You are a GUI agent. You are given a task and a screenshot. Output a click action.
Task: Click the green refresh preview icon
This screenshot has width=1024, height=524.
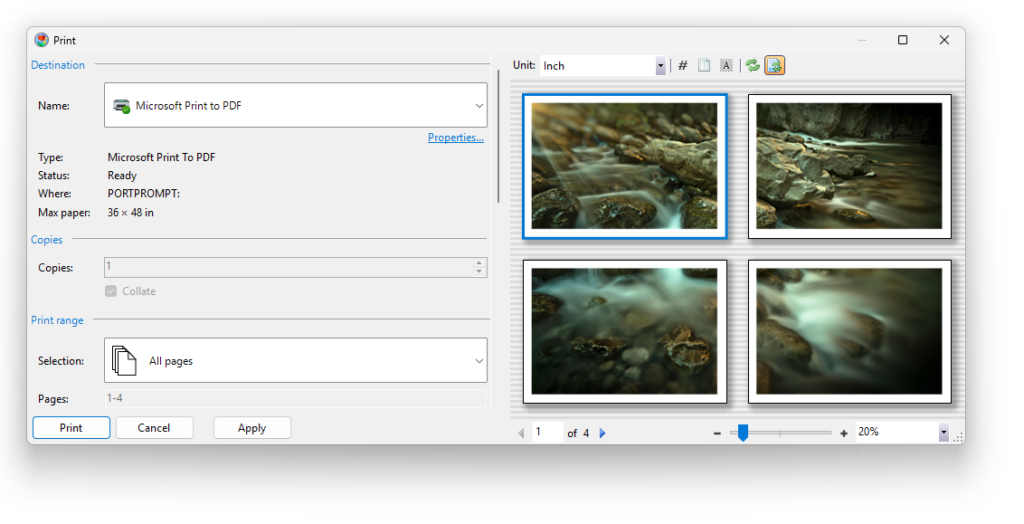pos(752,66)
